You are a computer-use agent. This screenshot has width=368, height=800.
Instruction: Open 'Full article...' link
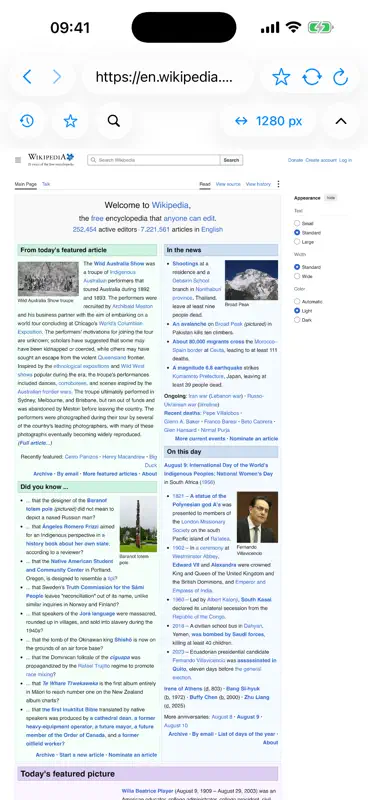pos(35,443)
